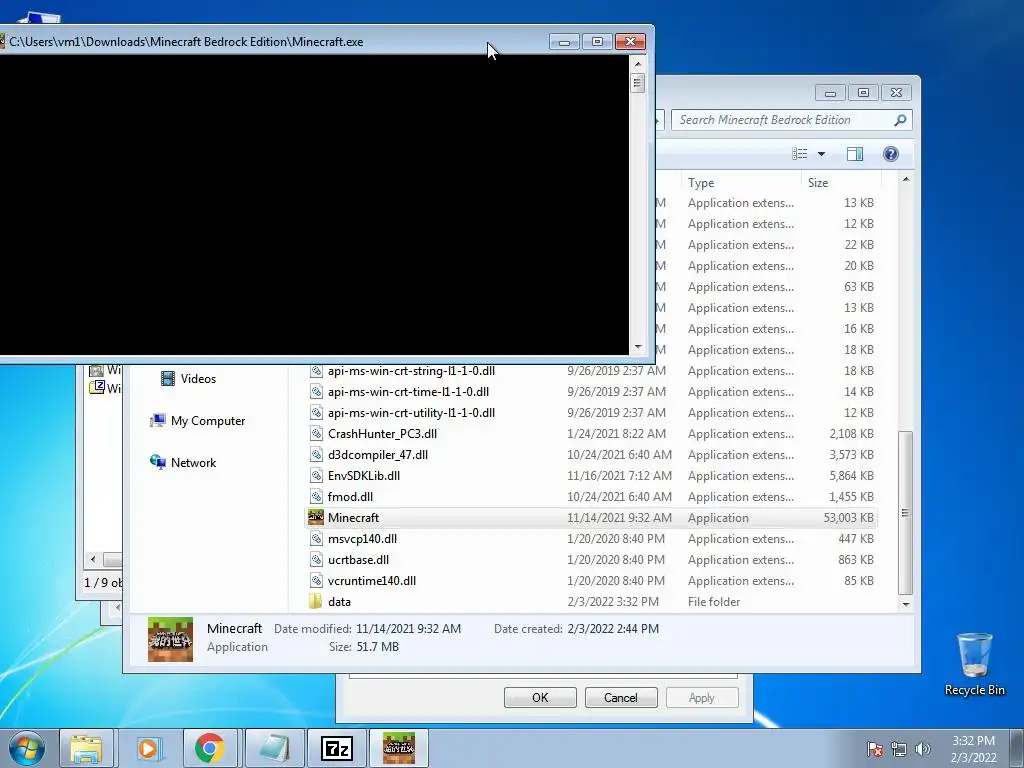Click Date created value in details pane
1024x768 pixels.
613,629
